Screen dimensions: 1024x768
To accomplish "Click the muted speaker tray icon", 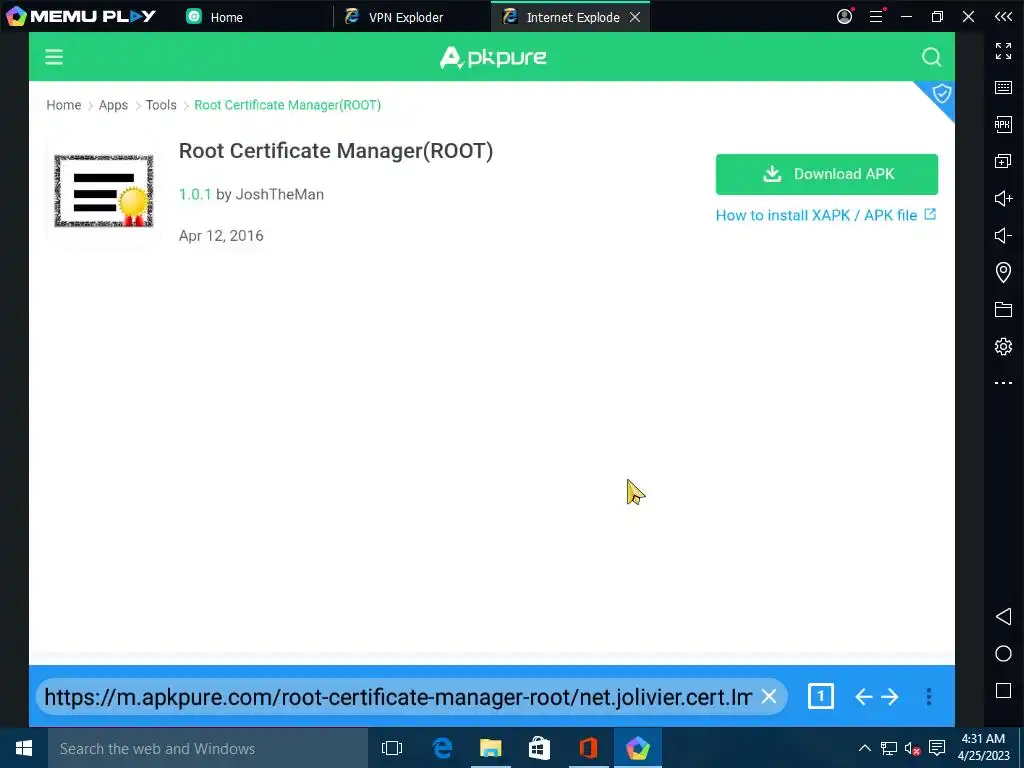I will [913, 748].
